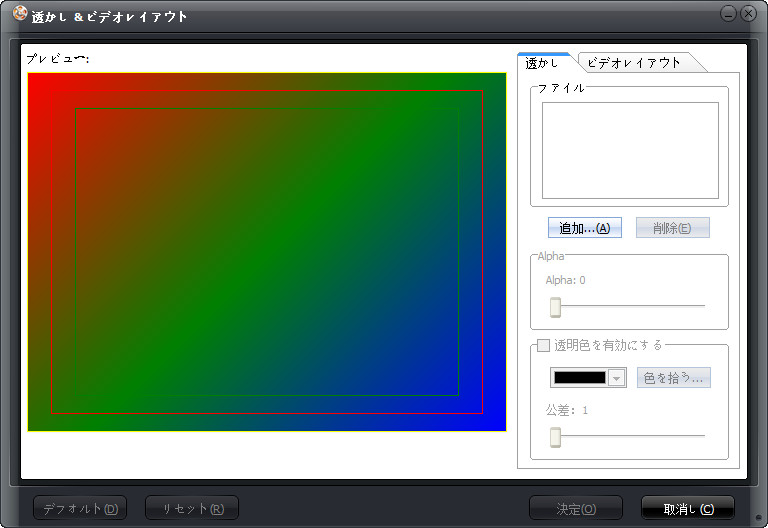Click the プレビュー label
This screenshot has height=528, width=768.
coord(57,59)
